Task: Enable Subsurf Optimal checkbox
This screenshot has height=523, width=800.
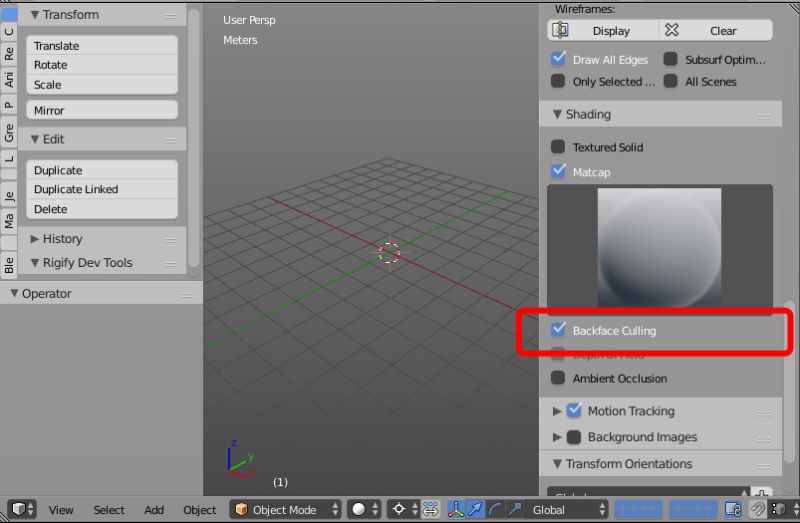Action: pos(670,59)
